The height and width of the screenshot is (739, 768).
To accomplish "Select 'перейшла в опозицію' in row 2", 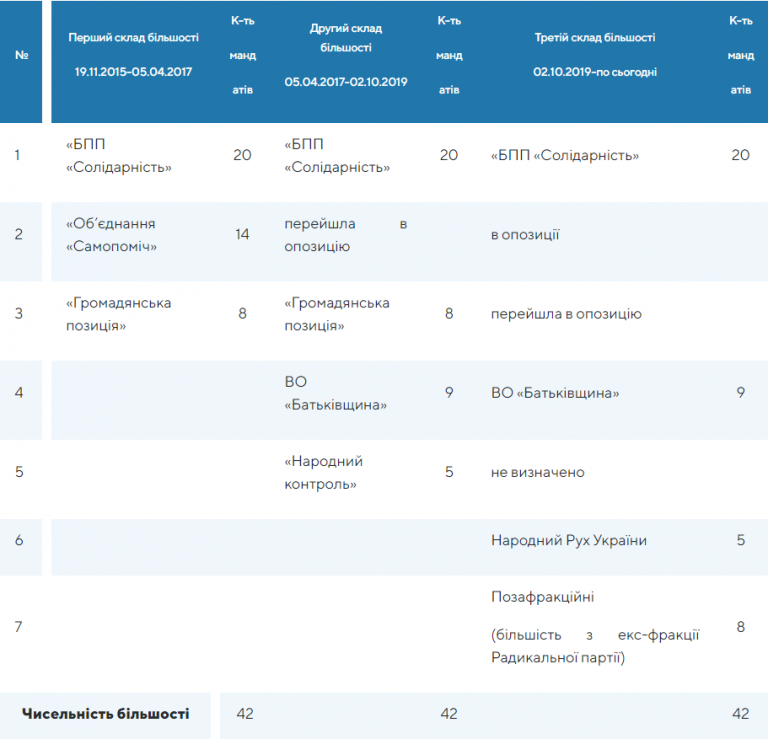I will pyautogui.click(x=346, y=235).
